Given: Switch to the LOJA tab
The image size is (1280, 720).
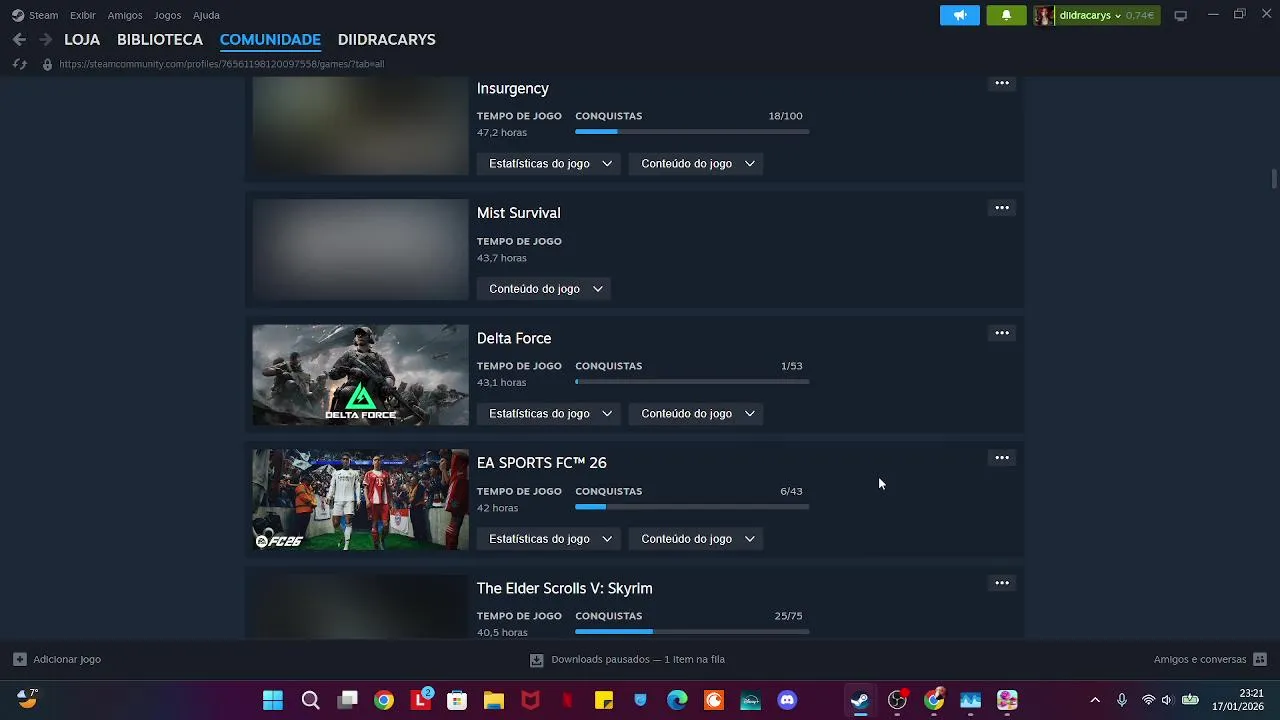Looking at the screenshot, I should 82,40.
